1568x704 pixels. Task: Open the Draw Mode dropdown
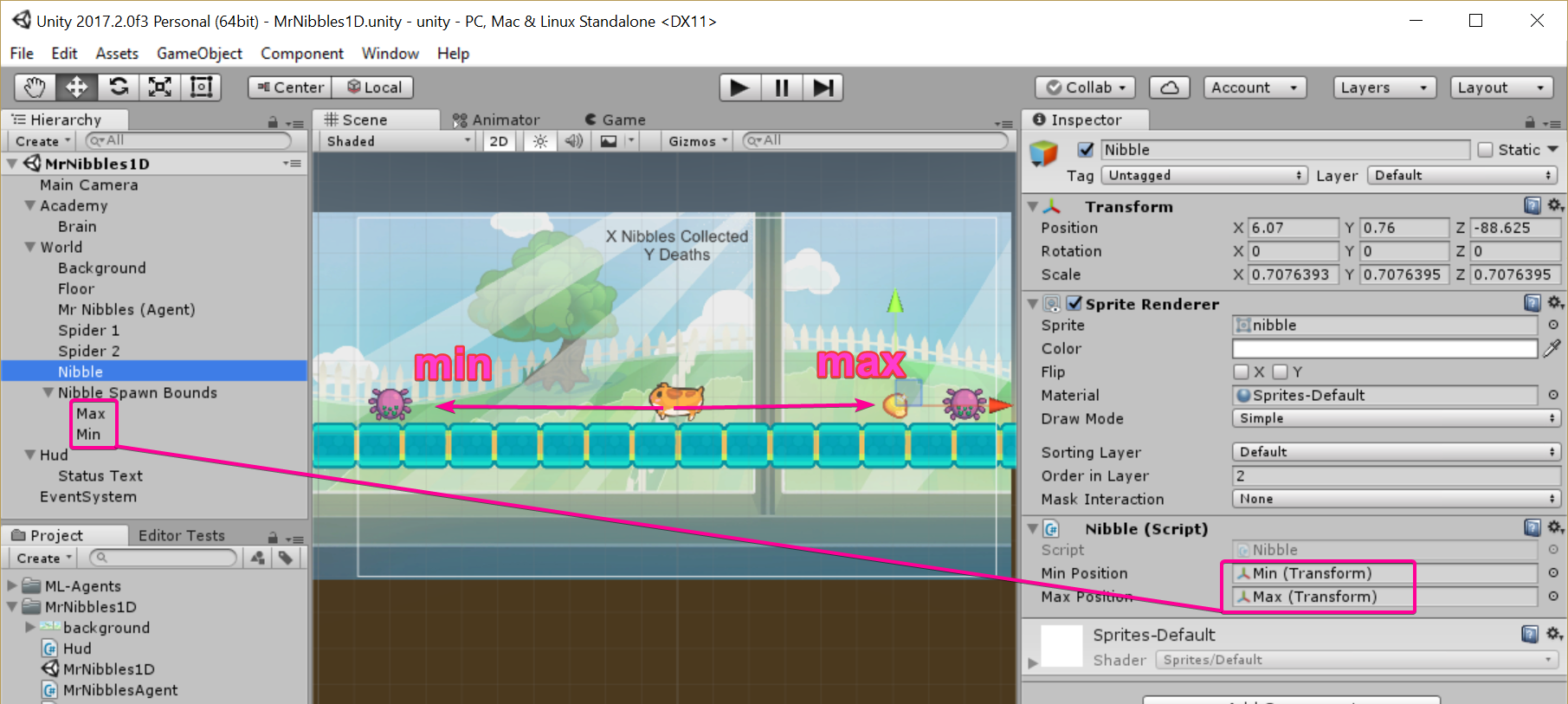(x=1395, y=418)
